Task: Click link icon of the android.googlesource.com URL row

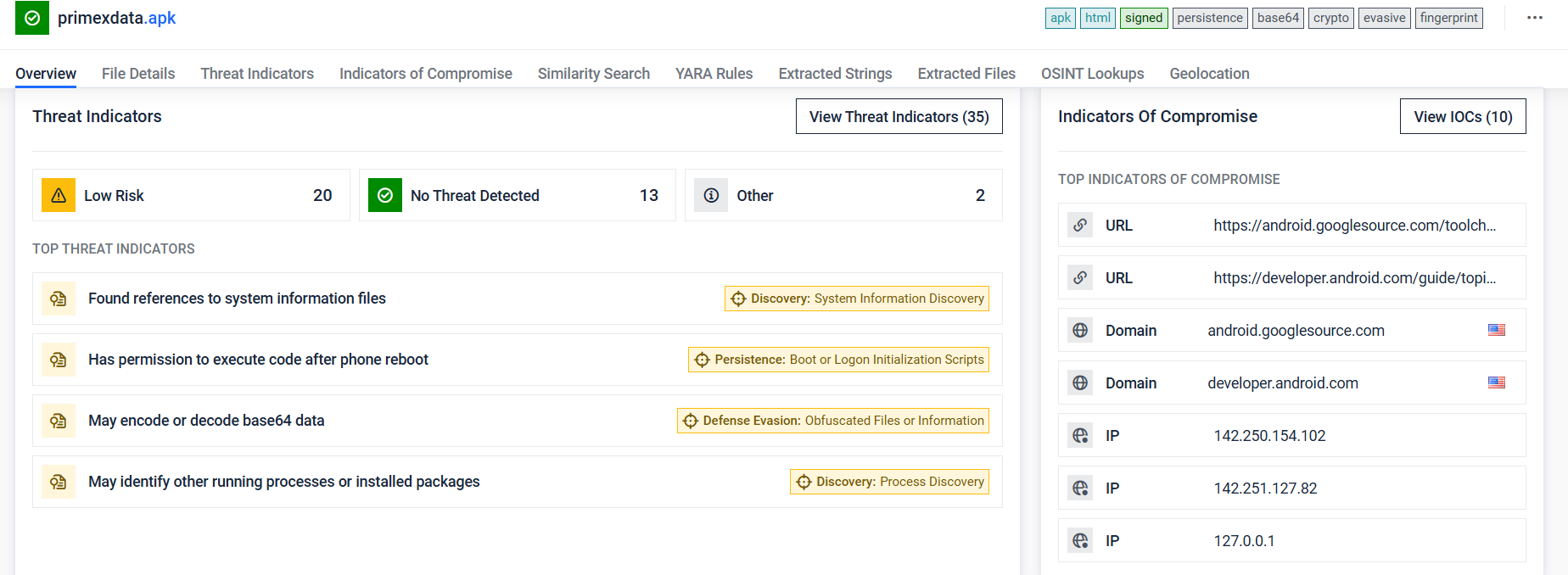Action: point(1080,225)
